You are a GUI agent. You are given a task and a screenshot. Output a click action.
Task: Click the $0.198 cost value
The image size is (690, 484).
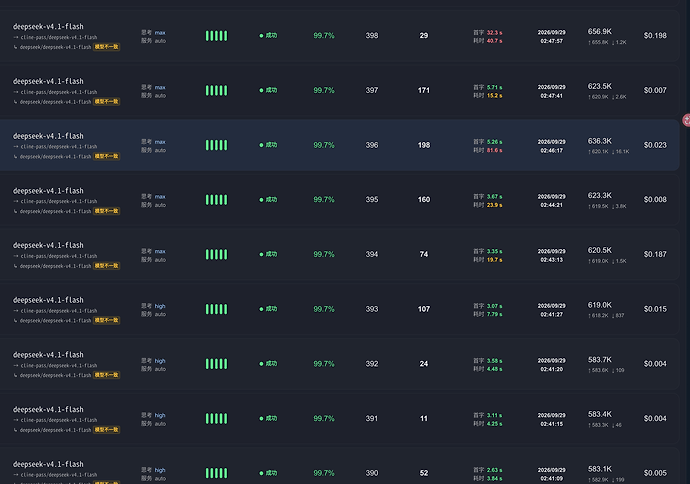[x=655, y=36]
